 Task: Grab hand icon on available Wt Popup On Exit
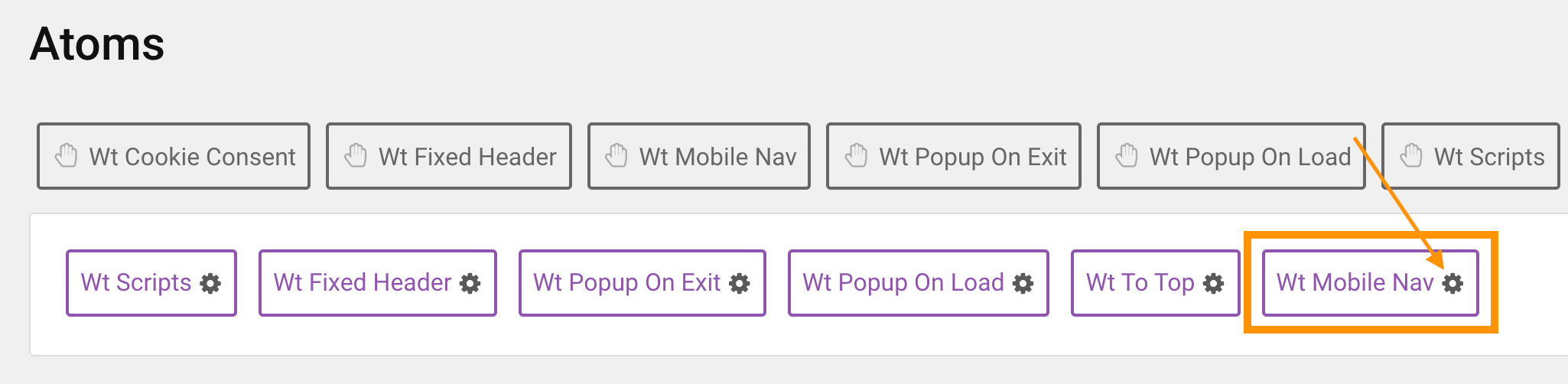tap(856, 156)
